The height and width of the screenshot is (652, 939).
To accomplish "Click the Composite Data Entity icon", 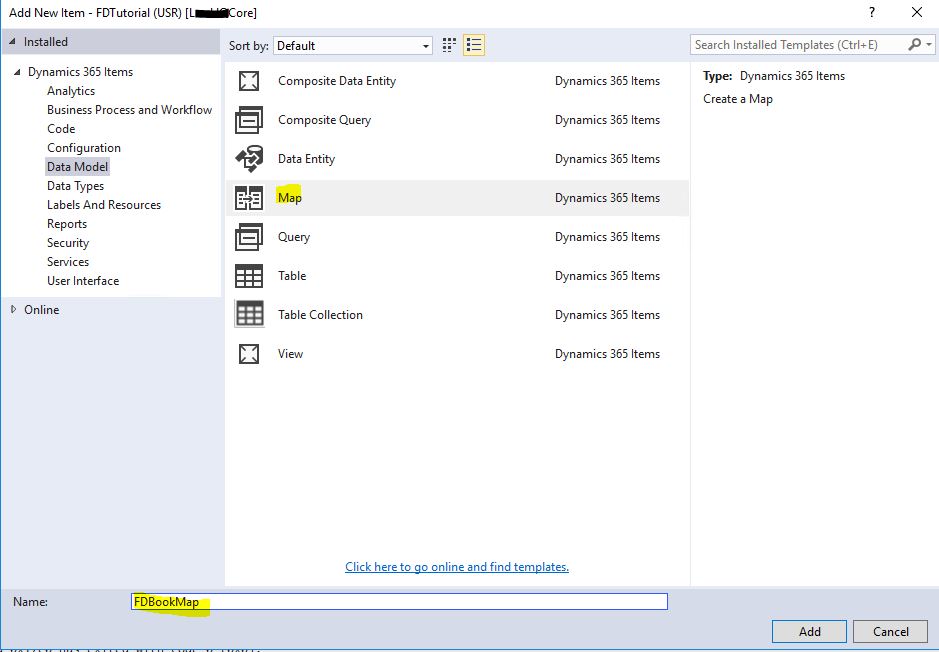I will [248, 81].
